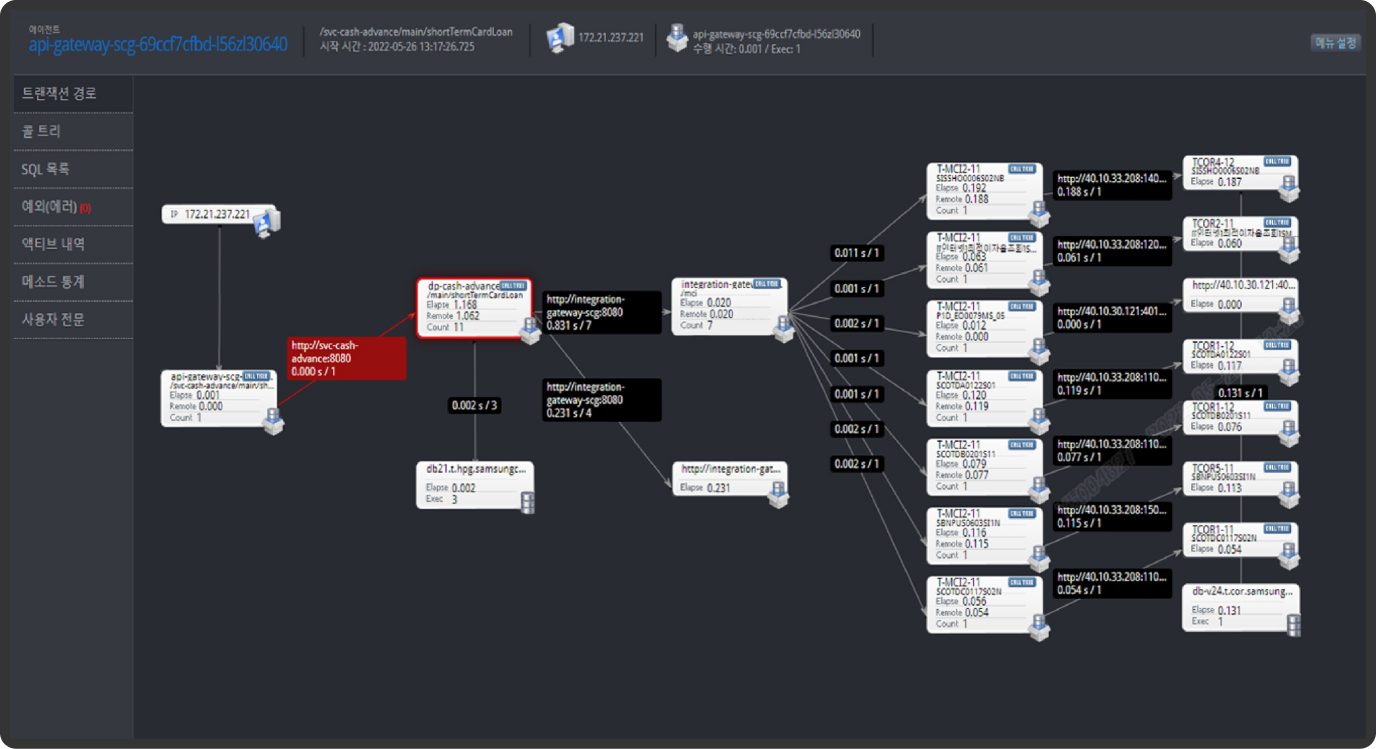Open CALL TREE badge on TCOR5-11 node
Screen dimensions: 1376x749
[x=1277, y=467]
